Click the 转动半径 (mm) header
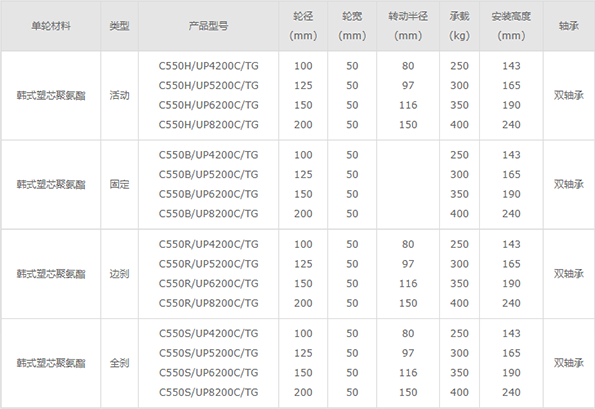The image size is (595, 409). 408,26
